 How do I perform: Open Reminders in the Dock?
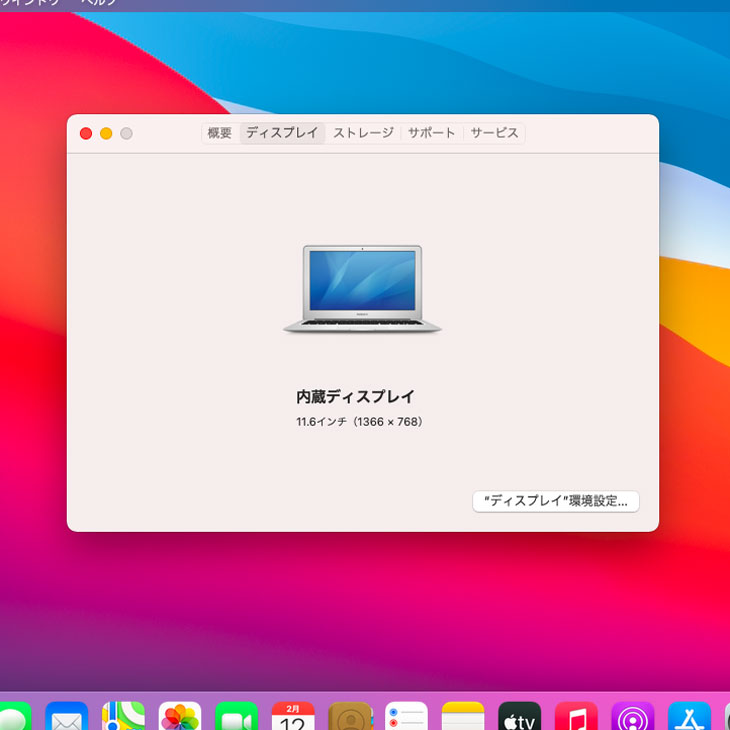pos(406,718)
